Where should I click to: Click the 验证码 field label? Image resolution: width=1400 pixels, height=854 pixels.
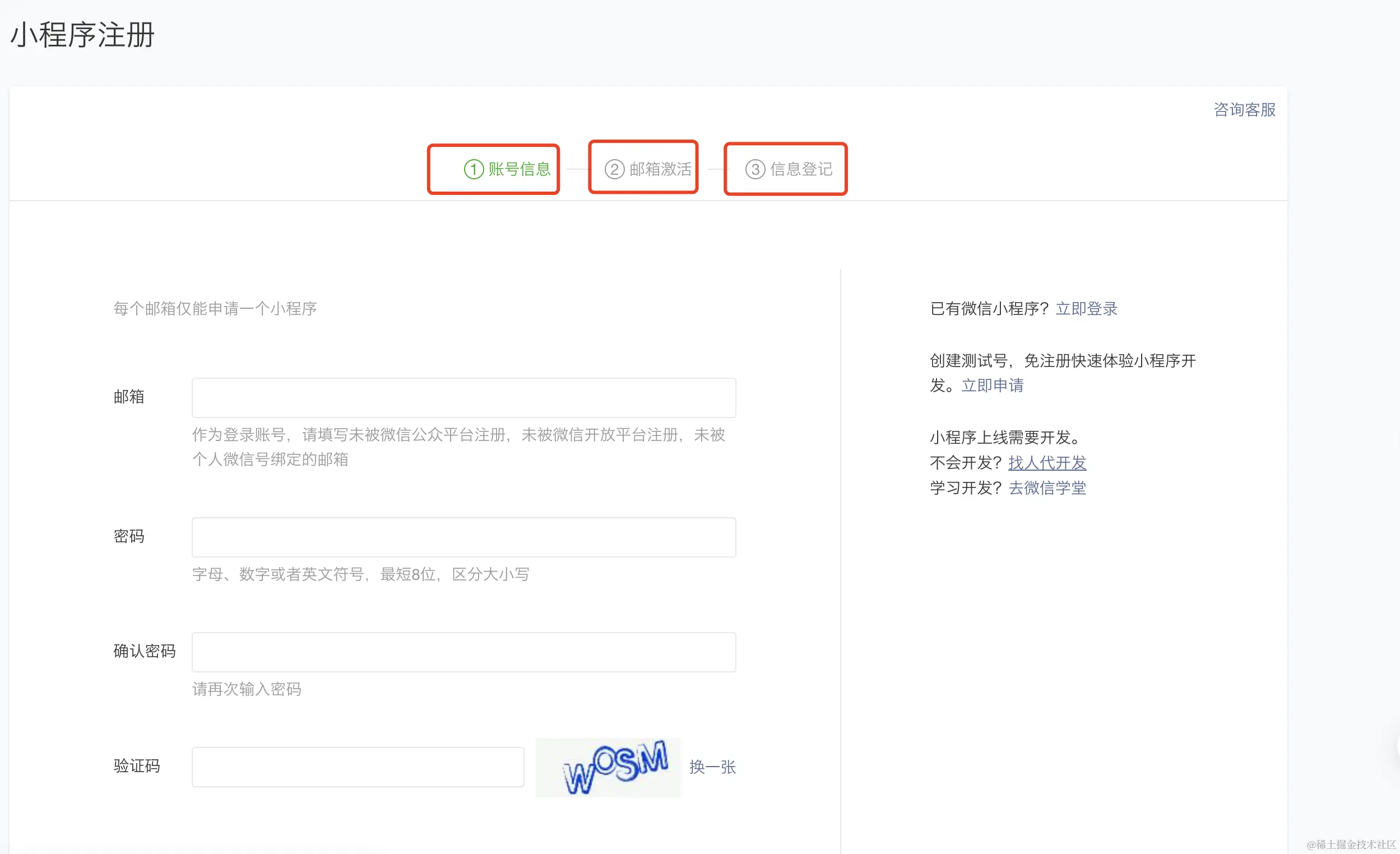[x=136, y=766]
